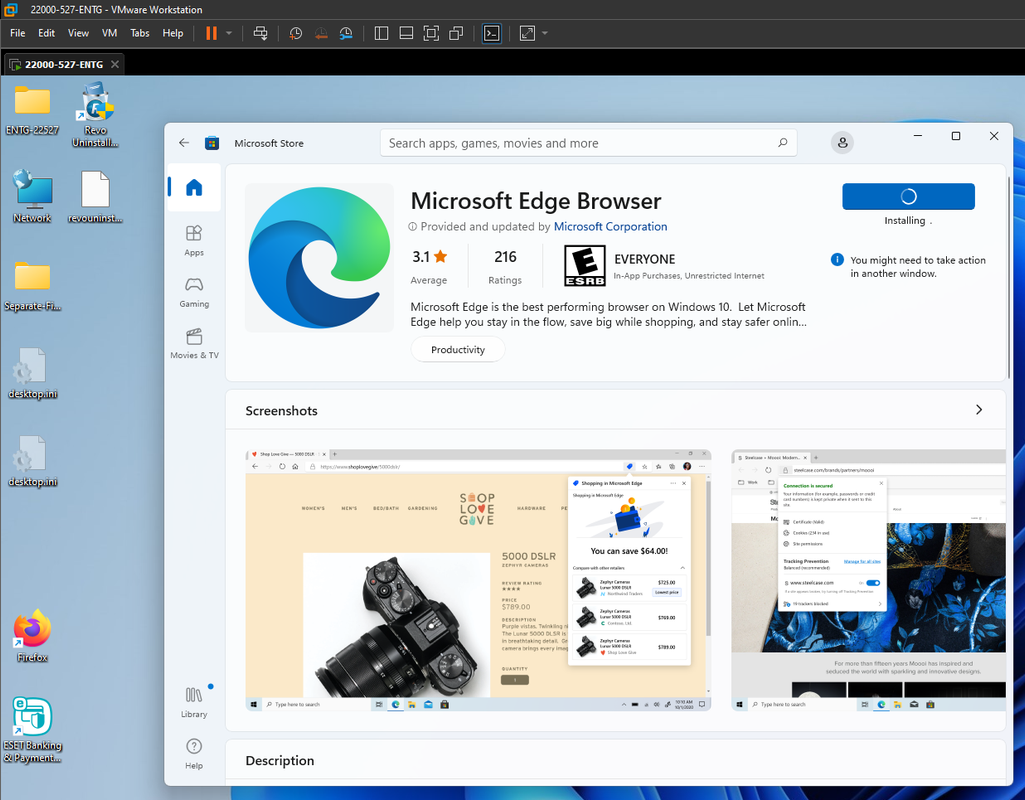Open the Gaming section in sidebar
1025x800 pixels.
click(x=194, y=292)
